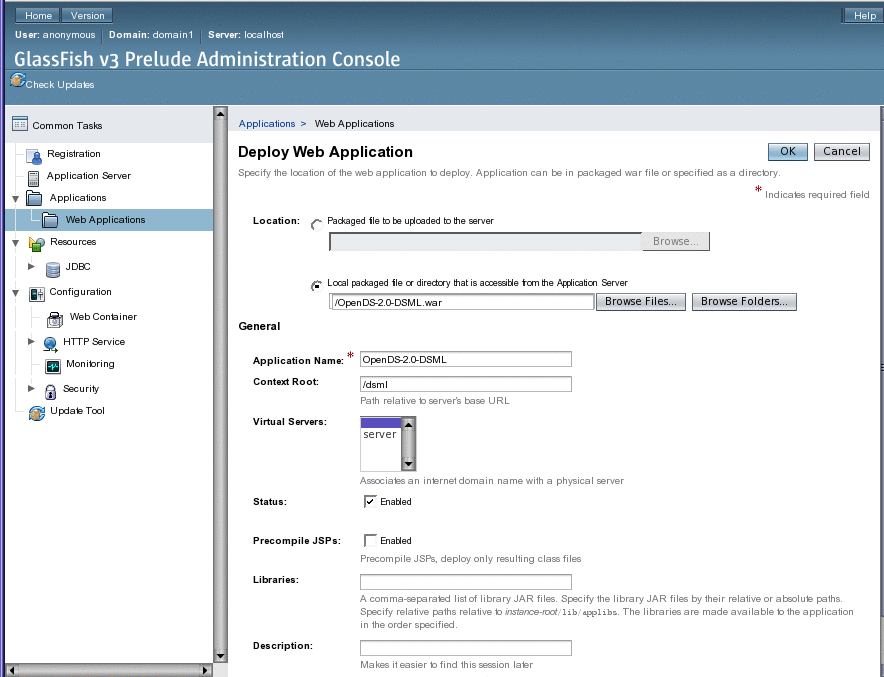Click the Browse Folders button
This screenshot has height=677, width=884.
744,301
